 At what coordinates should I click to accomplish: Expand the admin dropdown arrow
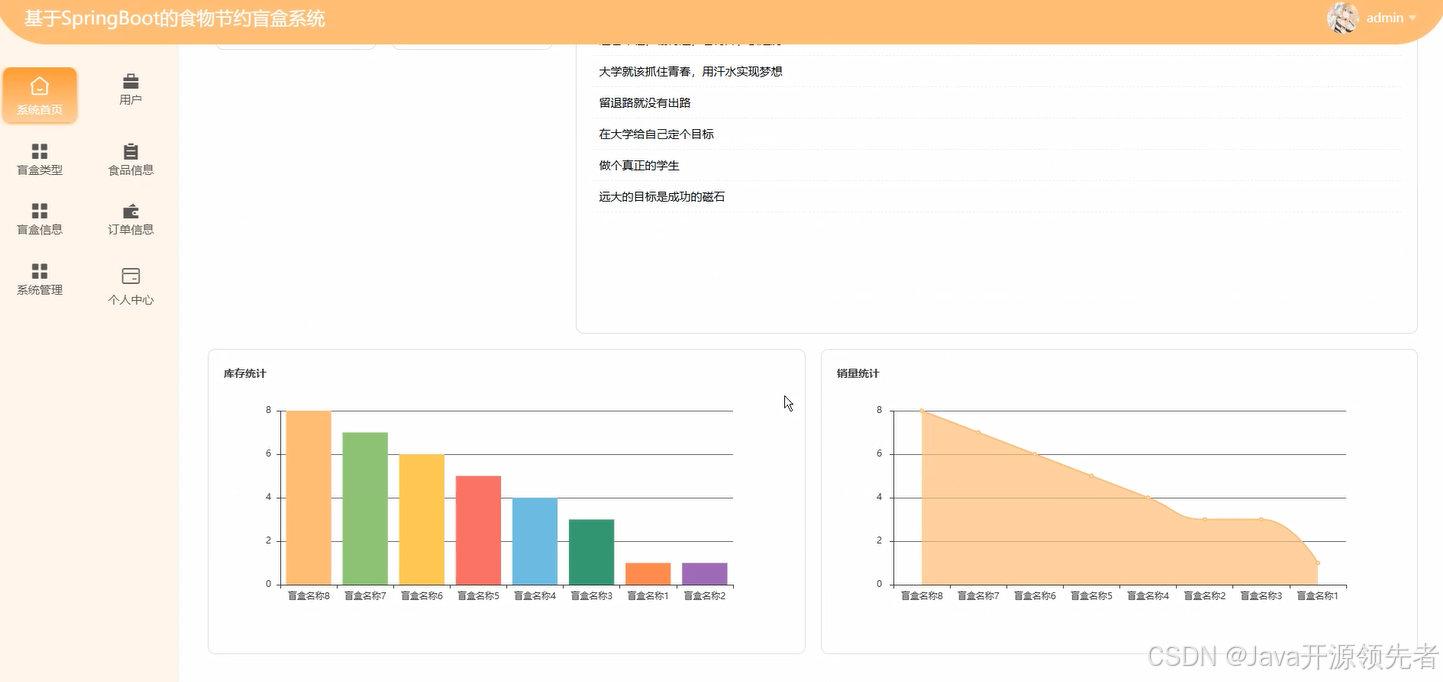tap(1413, 19)
